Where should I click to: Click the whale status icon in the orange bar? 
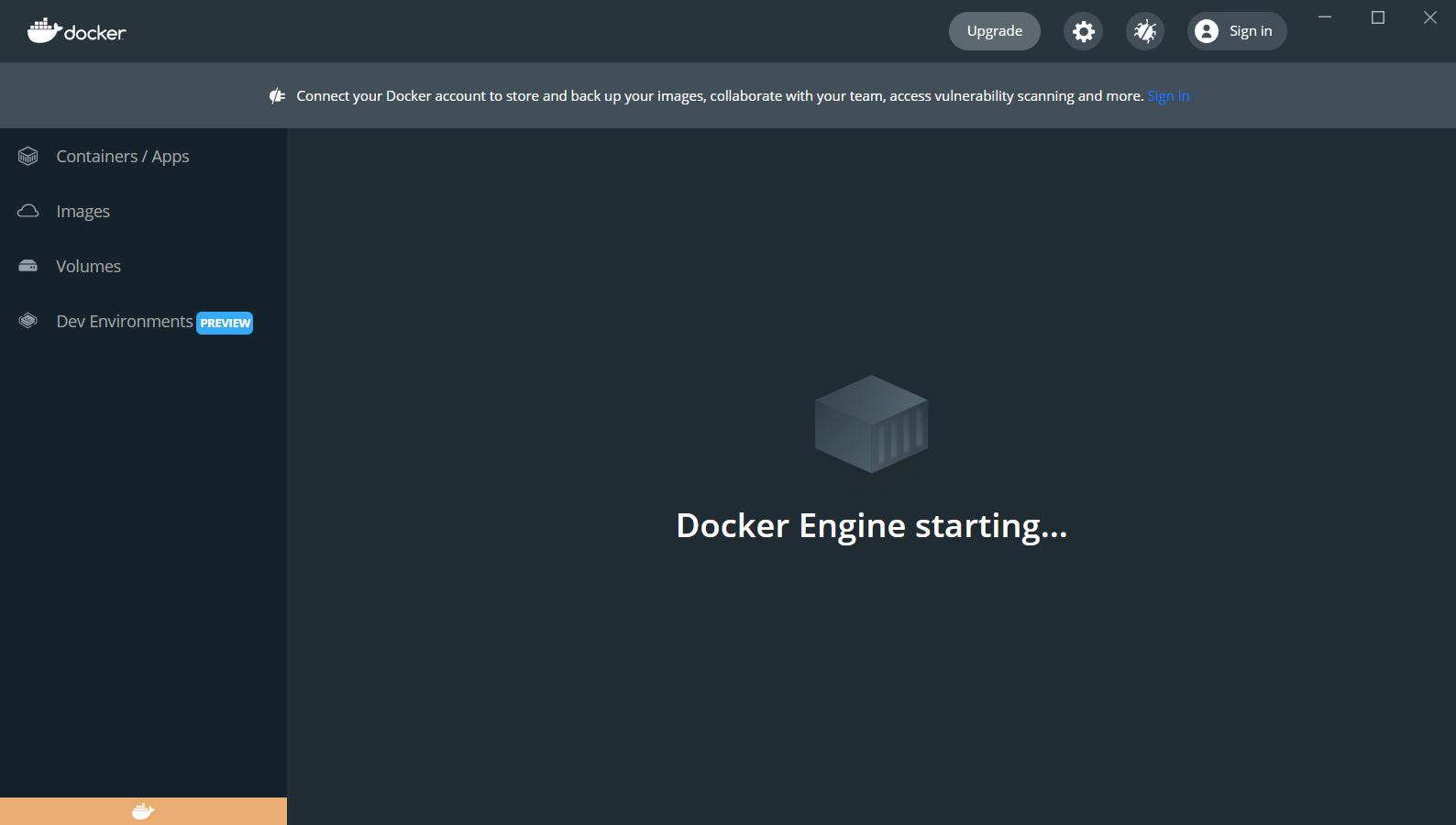[x=143, y=811]
